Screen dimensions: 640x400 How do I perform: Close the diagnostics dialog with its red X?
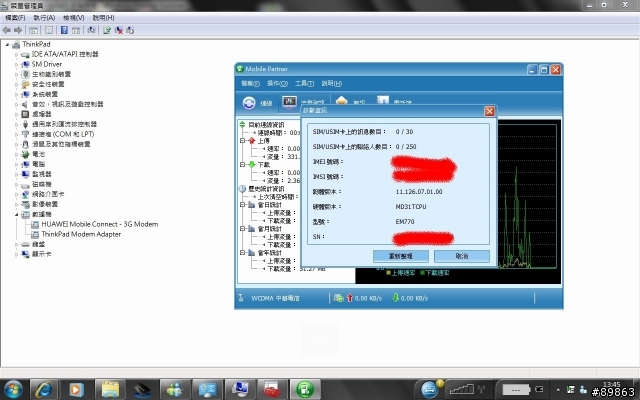(489, 111)
